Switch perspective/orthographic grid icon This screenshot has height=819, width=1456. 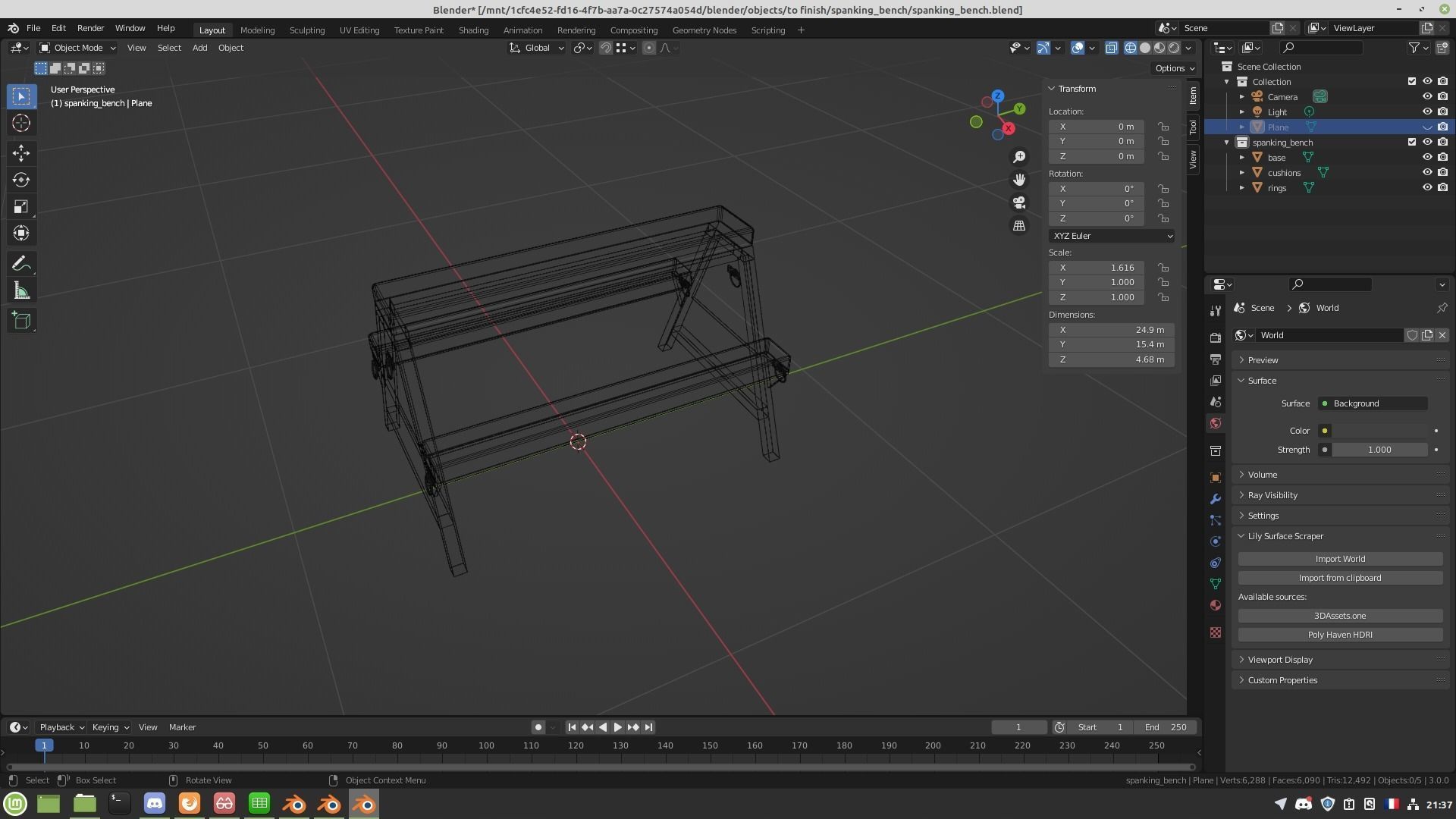tap(1019, 226)
